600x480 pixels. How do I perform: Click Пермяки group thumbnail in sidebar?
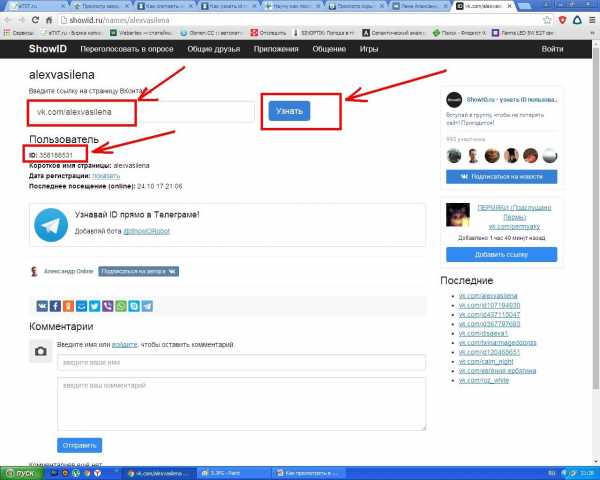tap(458, 215)
